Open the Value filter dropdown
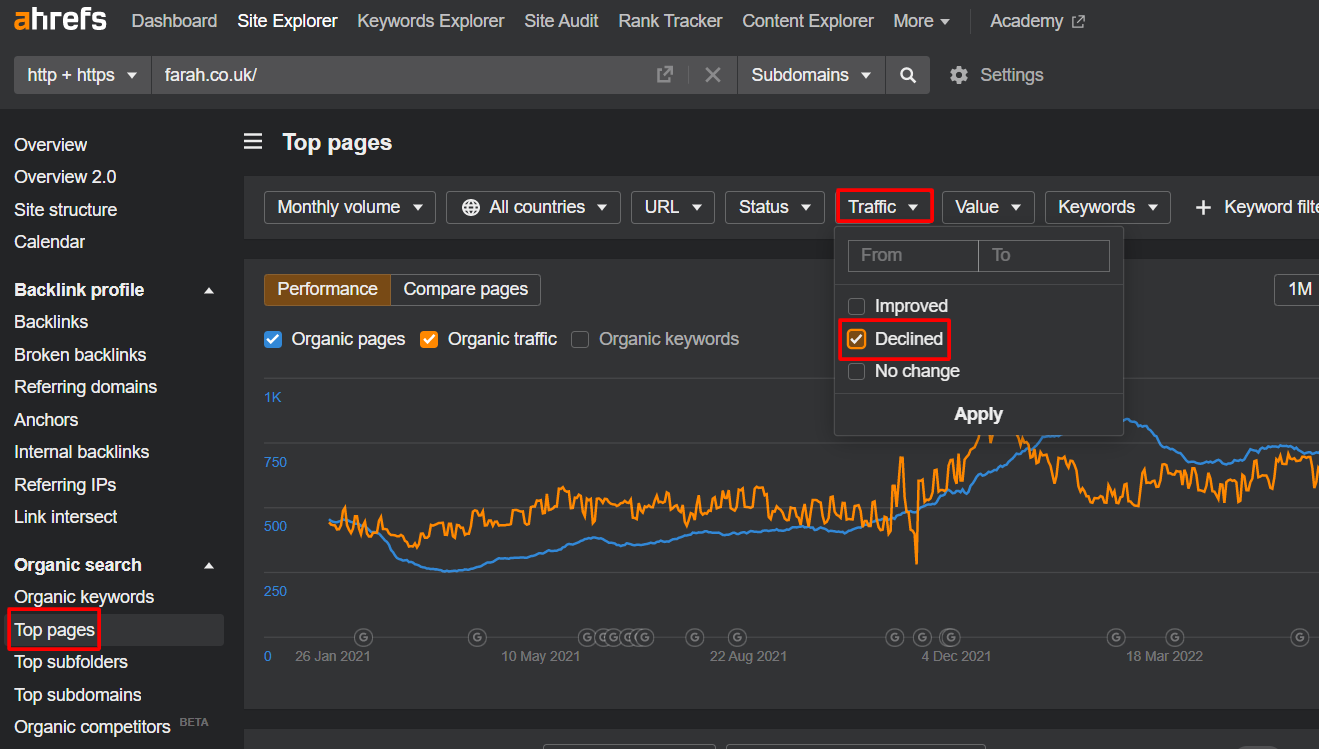1319x749 pixels. point(988,207)
